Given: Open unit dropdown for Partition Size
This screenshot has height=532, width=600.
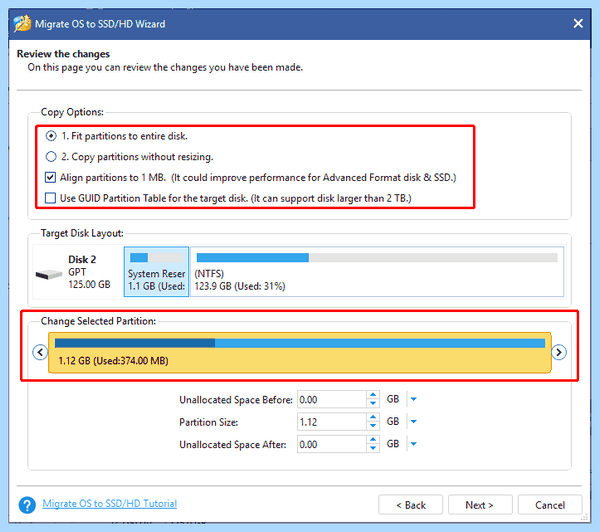Looking at the screenshot, I should click(x=414, y=421).
